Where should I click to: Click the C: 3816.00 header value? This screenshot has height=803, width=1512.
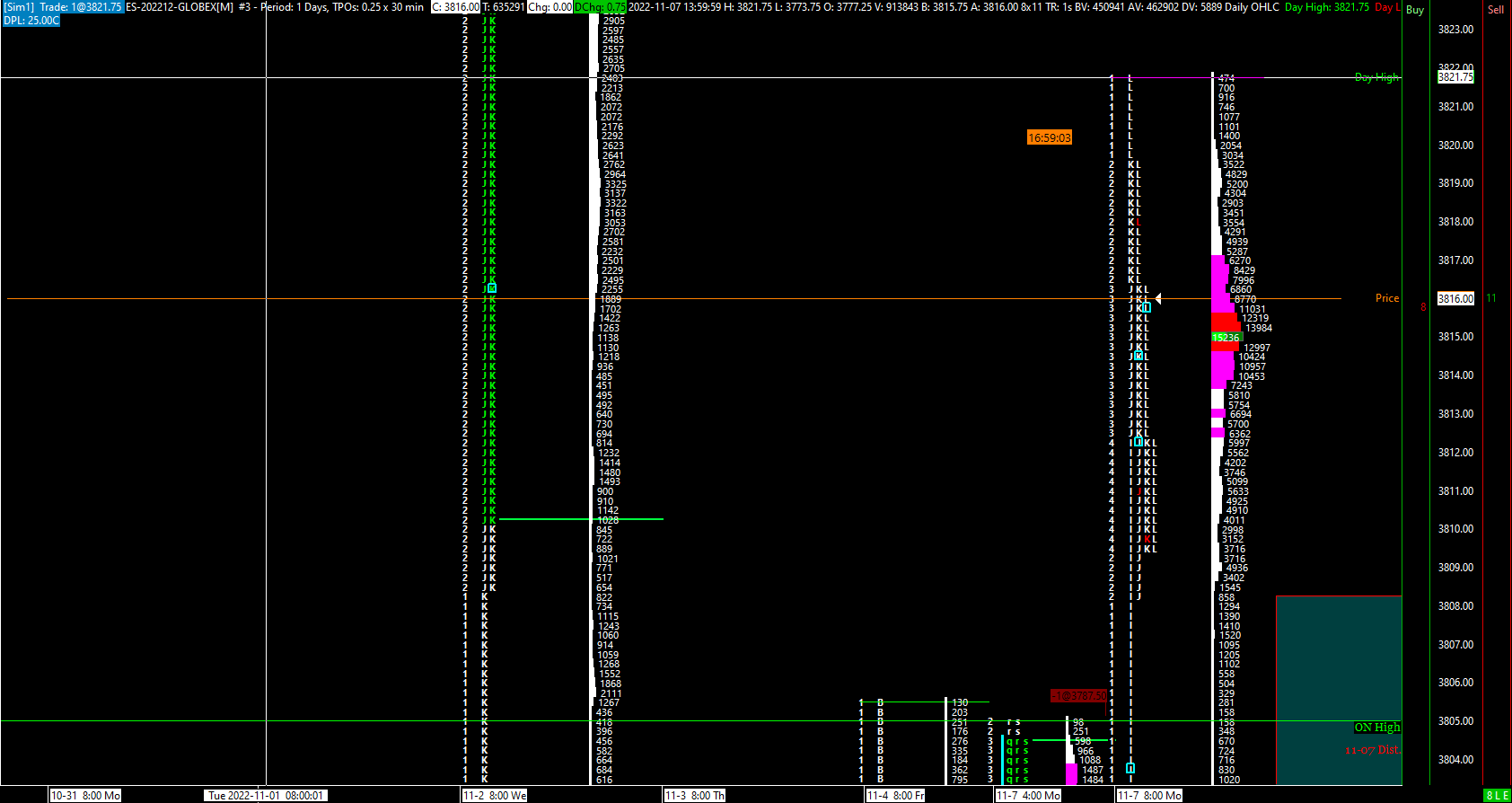point(455,7)
